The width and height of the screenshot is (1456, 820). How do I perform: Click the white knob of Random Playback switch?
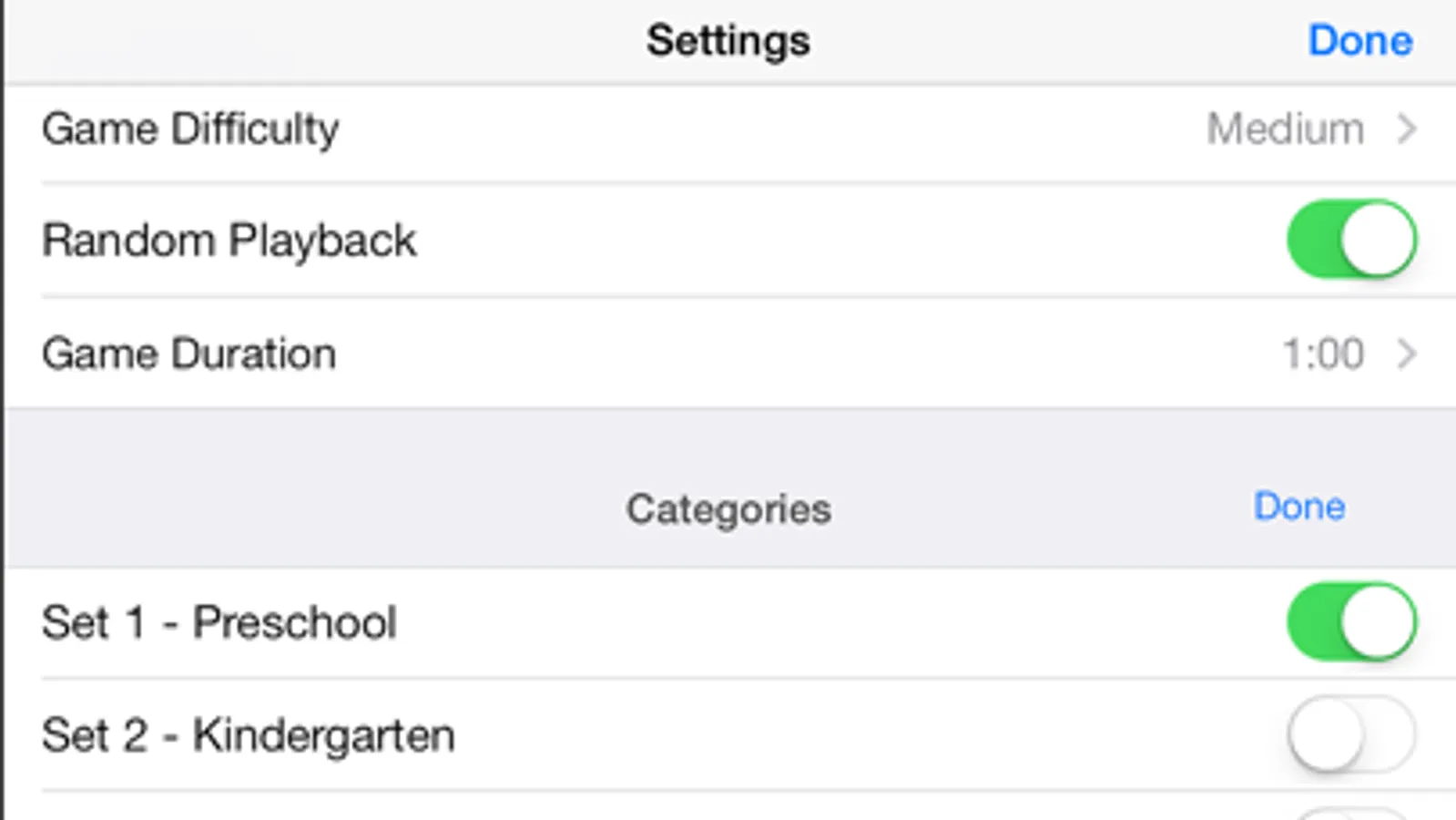pyautogui.click(x=1379, y=240)
